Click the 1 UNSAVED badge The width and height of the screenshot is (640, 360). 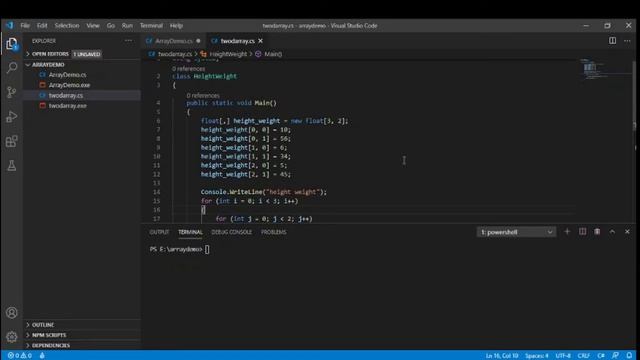pos(87,54)
